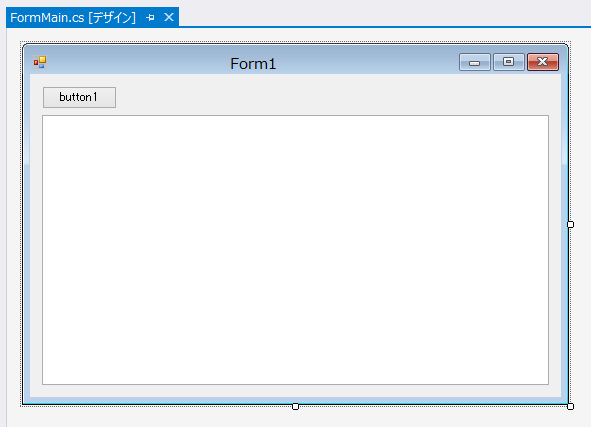Click the bottom-edge sizing handle of Form1
The width and height of the screenshot is (591, 427).
pyautogui.click(x=296, y=406)
